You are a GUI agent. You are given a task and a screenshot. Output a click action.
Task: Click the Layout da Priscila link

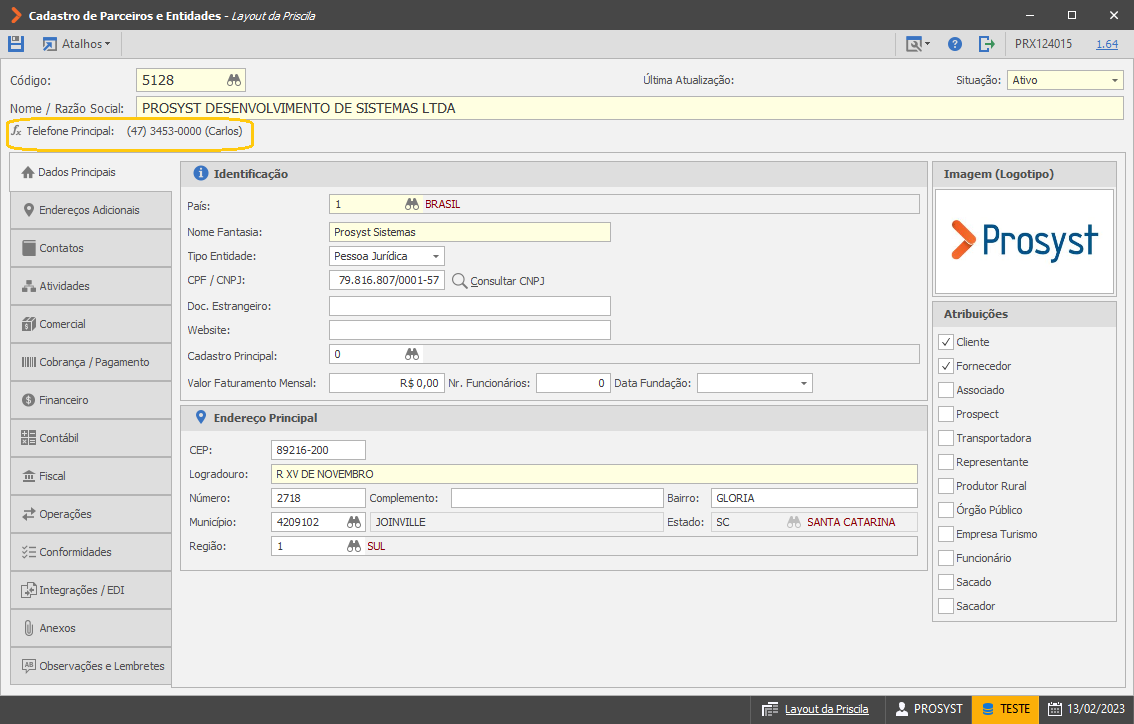pos(826,710)
